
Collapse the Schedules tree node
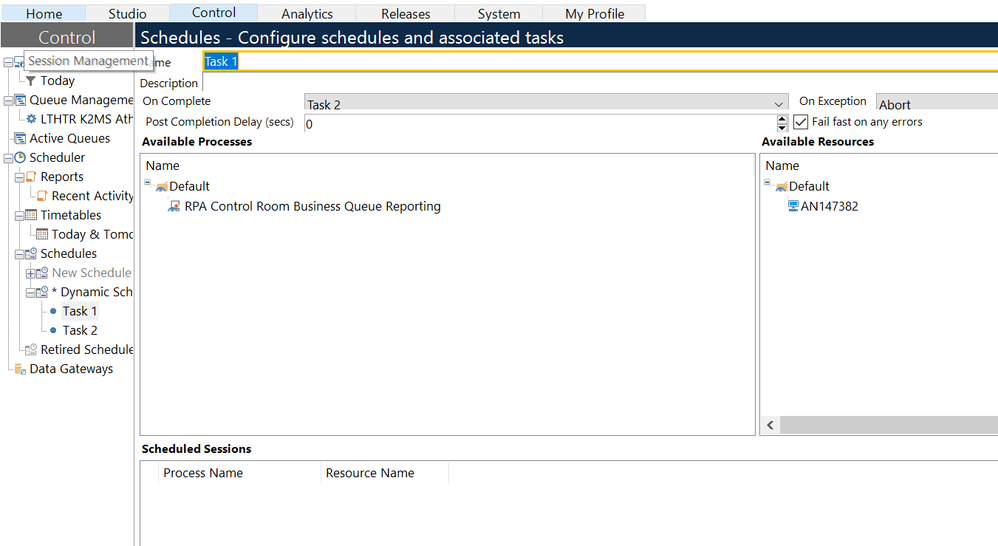tap(19, 254)
